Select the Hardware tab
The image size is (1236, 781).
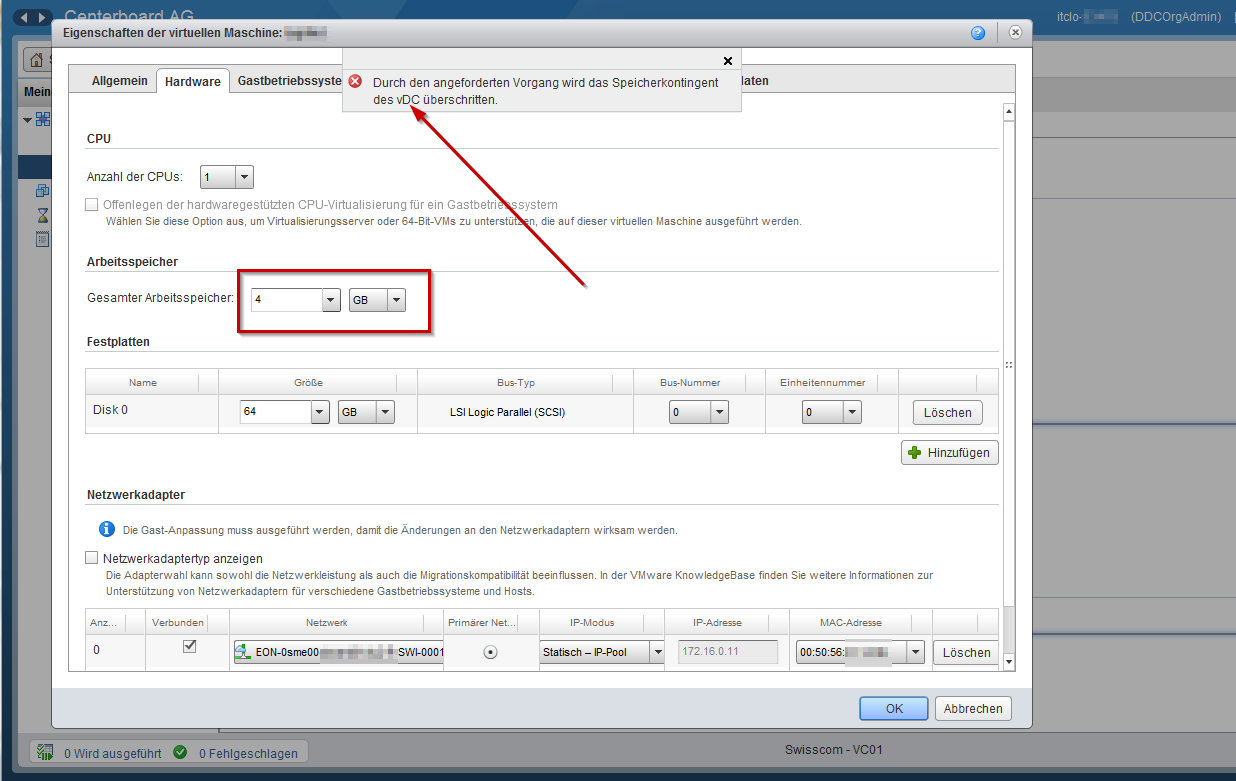(x=193, y=82)
